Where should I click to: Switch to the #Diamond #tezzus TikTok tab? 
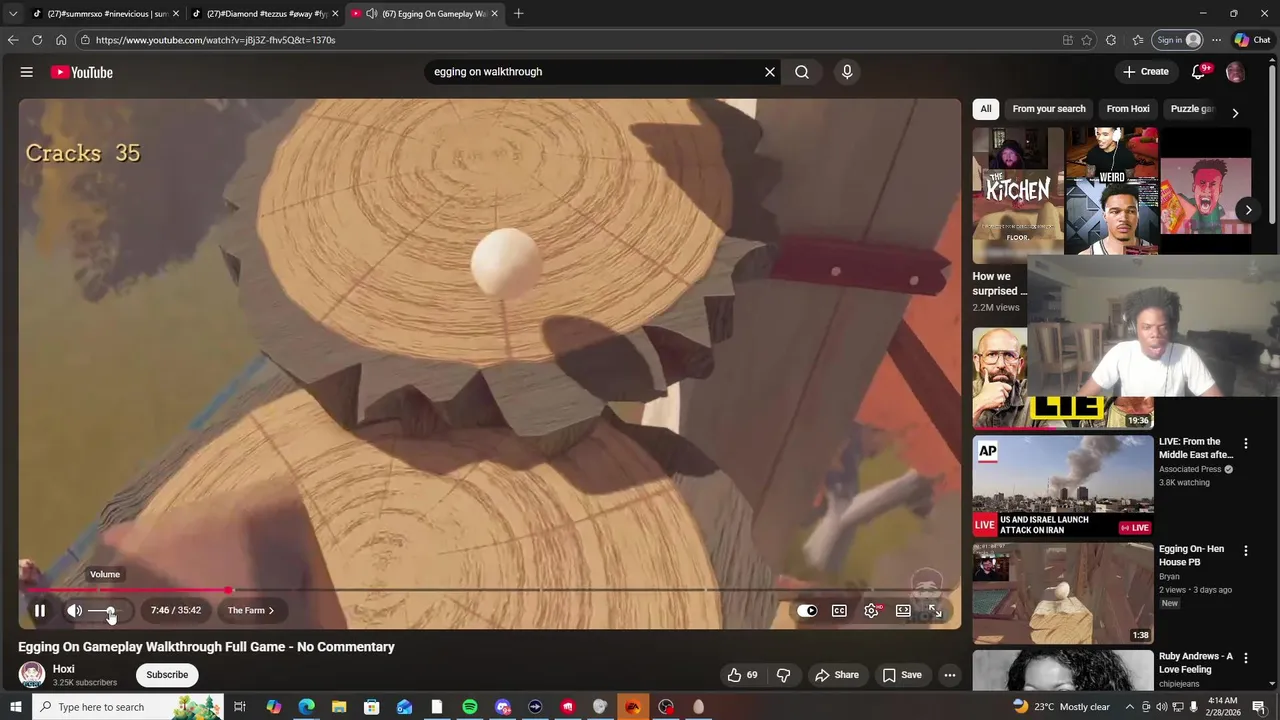[264, 14]
